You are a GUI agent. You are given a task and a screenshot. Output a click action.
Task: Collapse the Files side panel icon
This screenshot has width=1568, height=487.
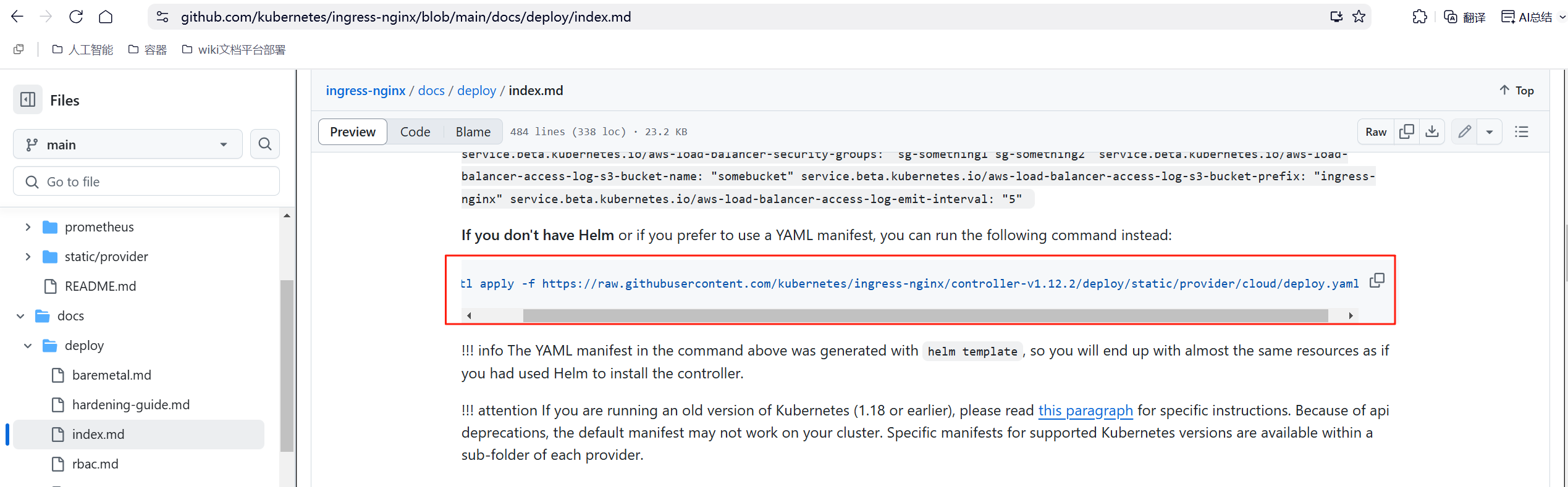point(28,100)
